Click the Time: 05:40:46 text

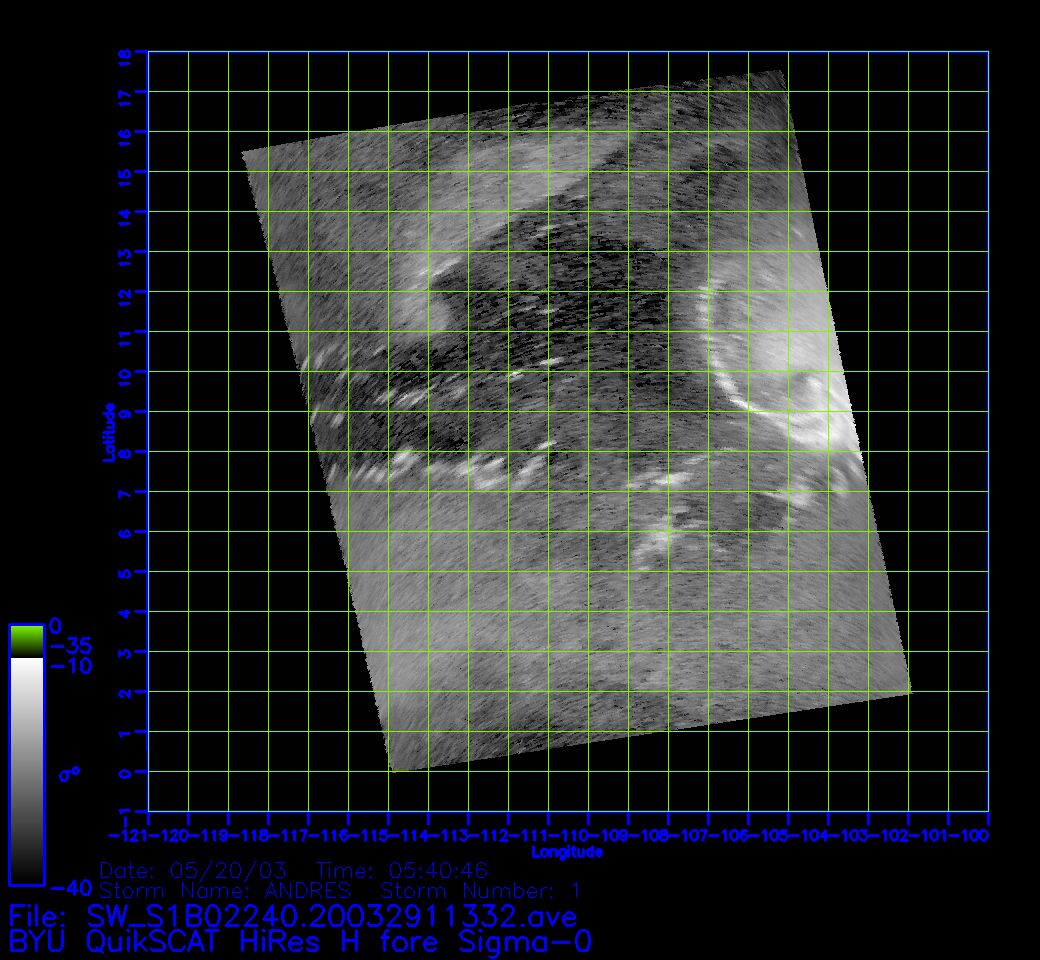click(x=401, y=869)
